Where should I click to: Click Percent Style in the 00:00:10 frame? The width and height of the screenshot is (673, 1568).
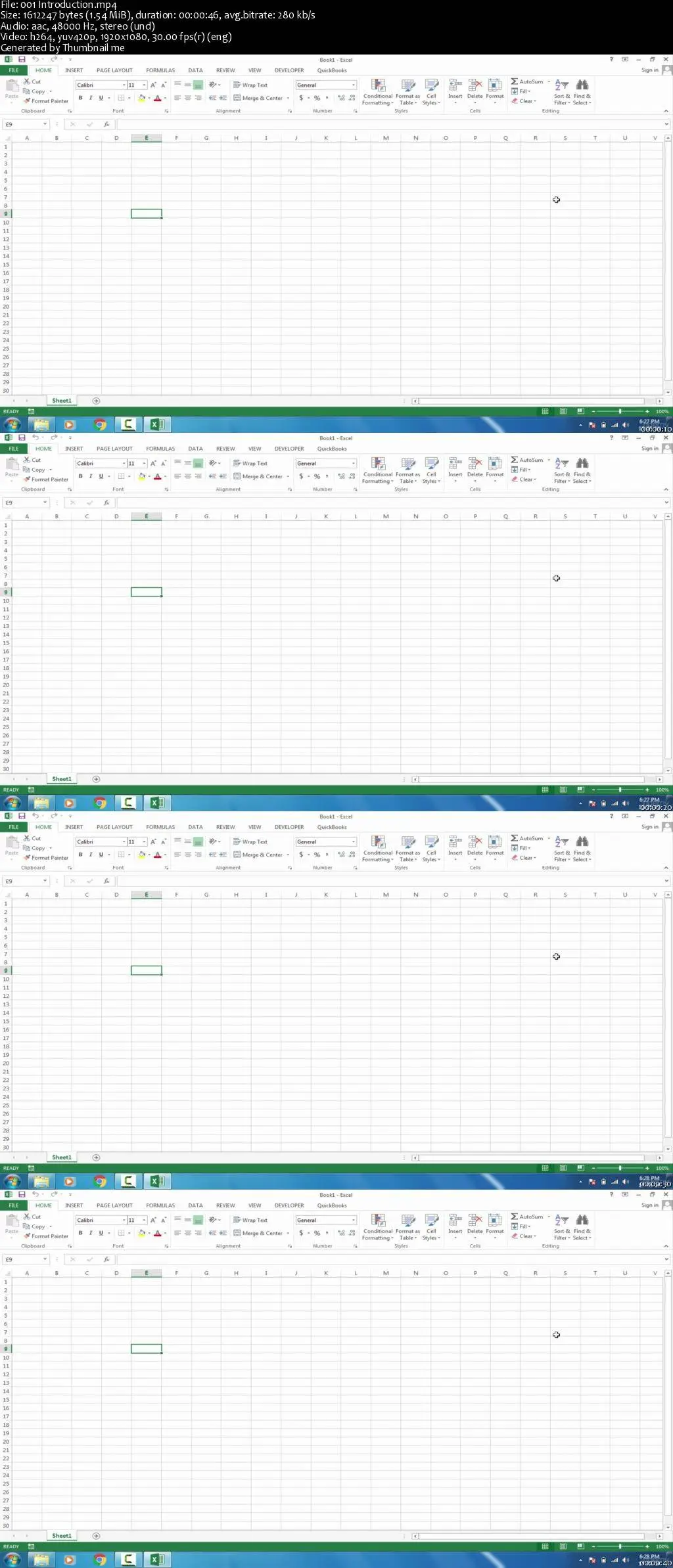pos(317,98)
